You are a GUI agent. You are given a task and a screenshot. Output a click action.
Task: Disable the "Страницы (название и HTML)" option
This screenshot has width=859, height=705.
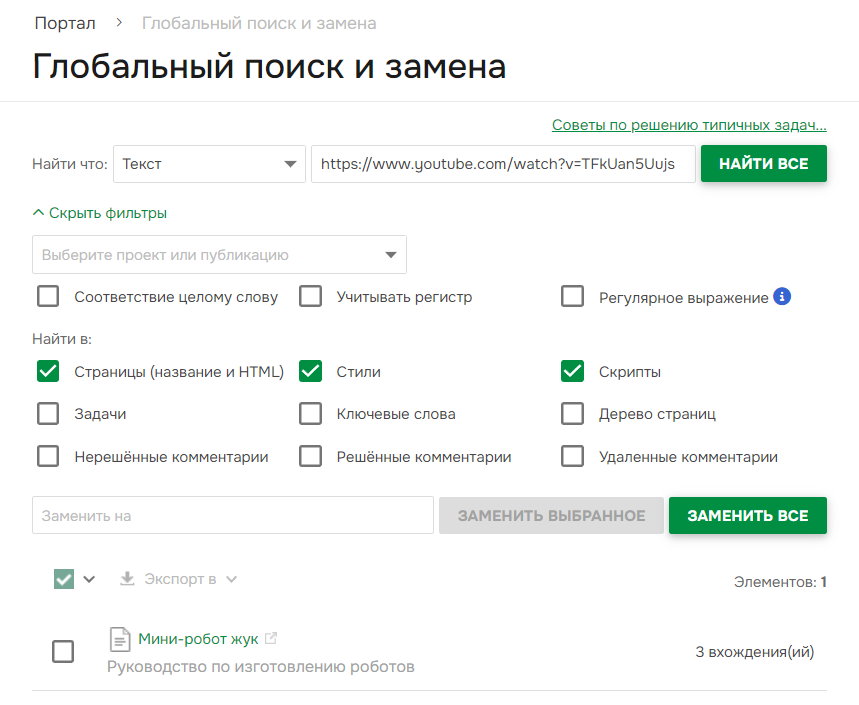pyautogui.click(x=47, y=371)
